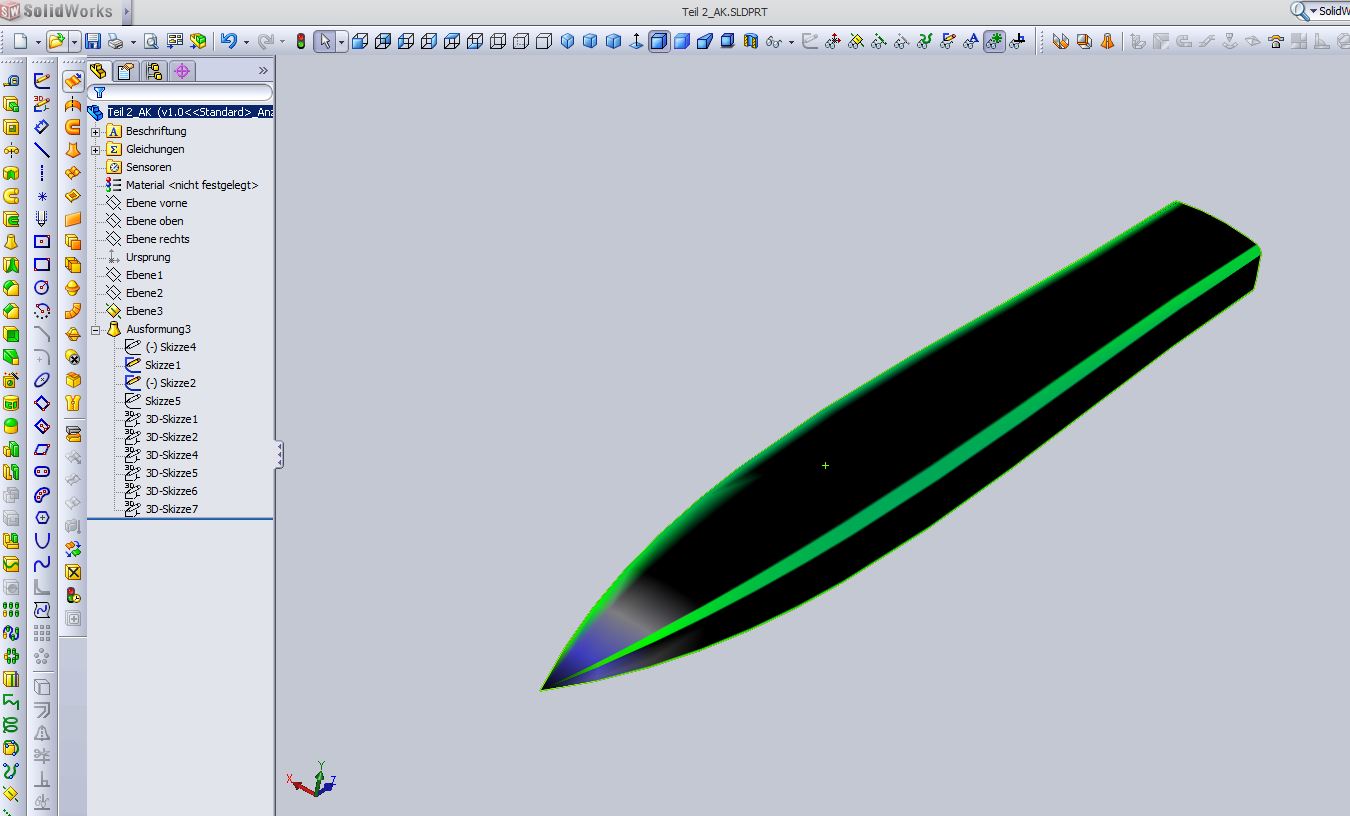Viewport: 1350px width, 816px height.
Task: Open dropdown arrow beside New document
Action: tap(38, 41)
